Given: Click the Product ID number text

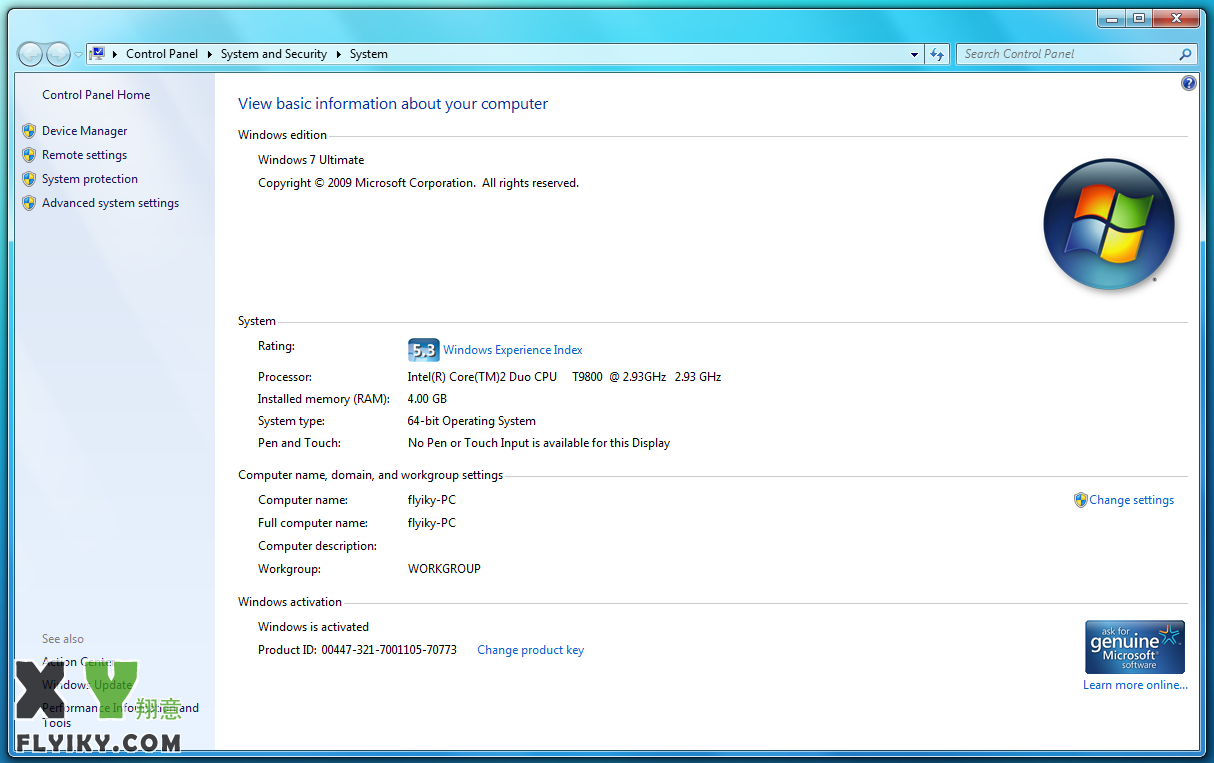Looking at the screenshot, I should click(389, 650).
